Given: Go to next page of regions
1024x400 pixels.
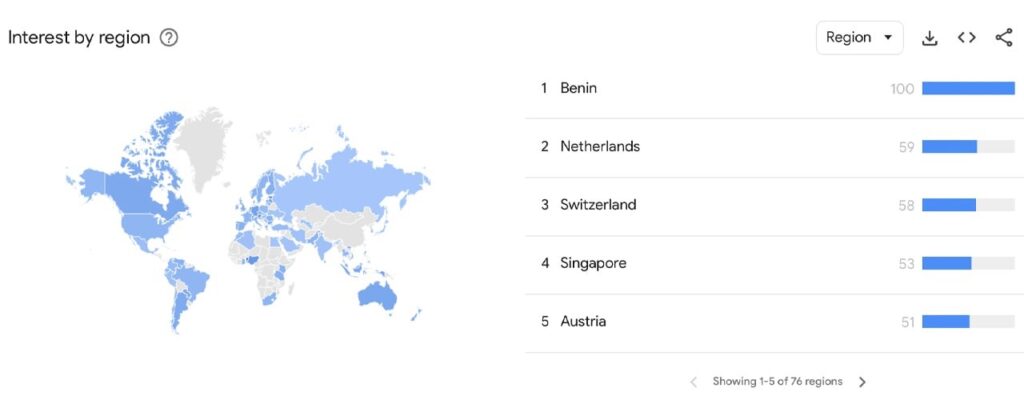Looking at the screenshot, I should pos(862,382).
